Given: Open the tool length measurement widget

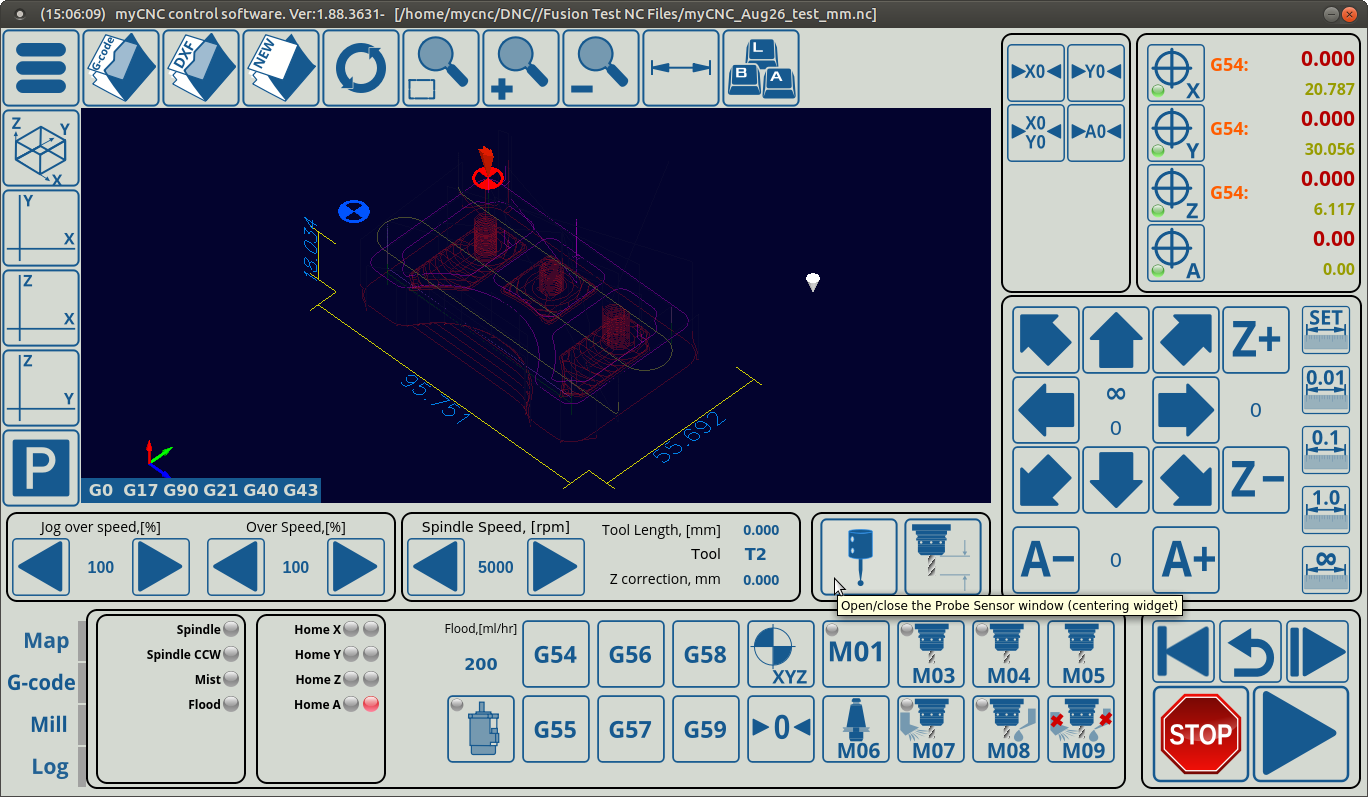Looking at the screenshot, I should (943, 557).
